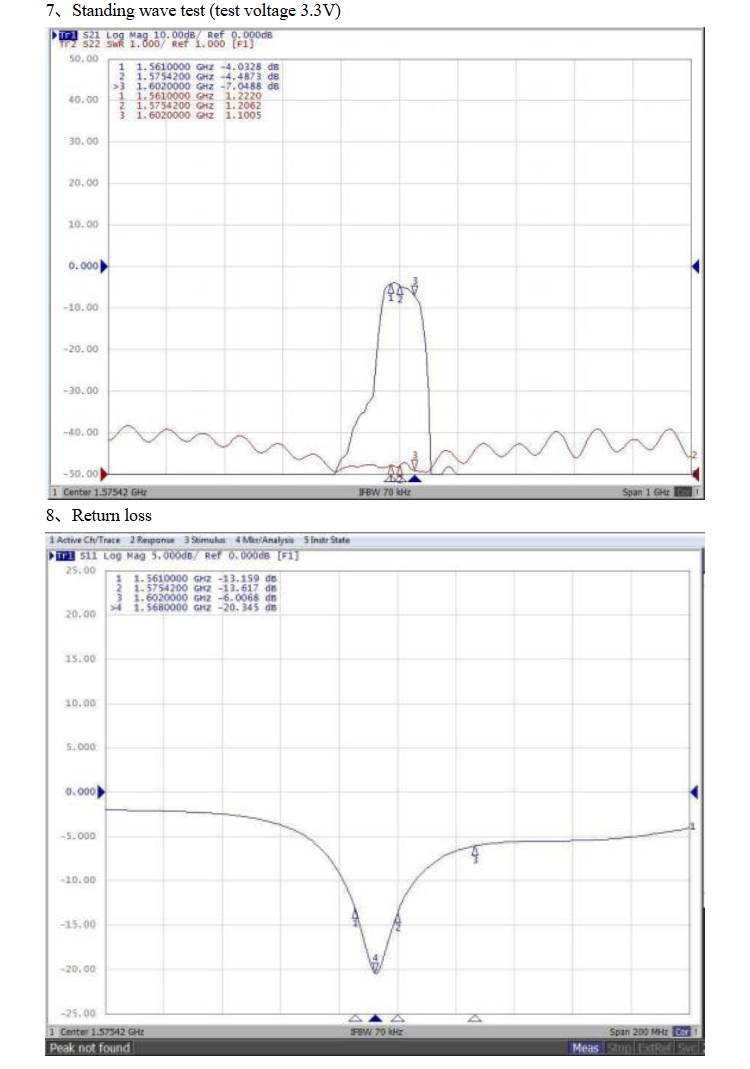Click the Peak not found status message
The image size is (750, 1069).
click(89, 1049)
